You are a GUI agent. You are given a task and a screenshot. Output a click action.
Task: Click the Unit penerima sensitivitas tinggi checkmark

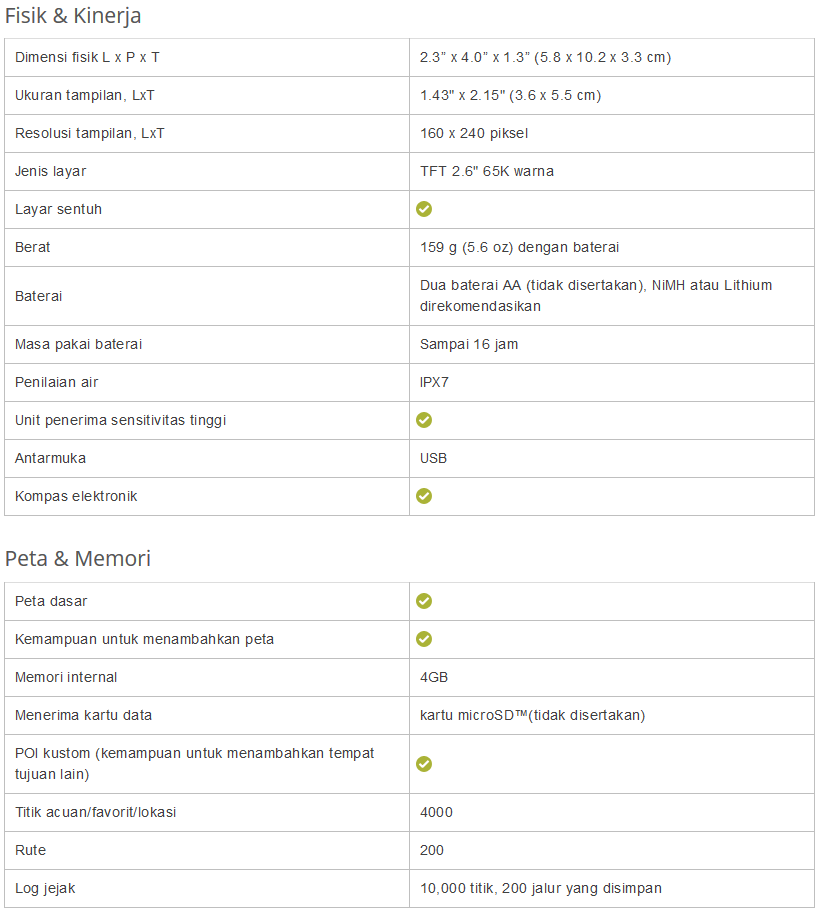click(424, 420)
